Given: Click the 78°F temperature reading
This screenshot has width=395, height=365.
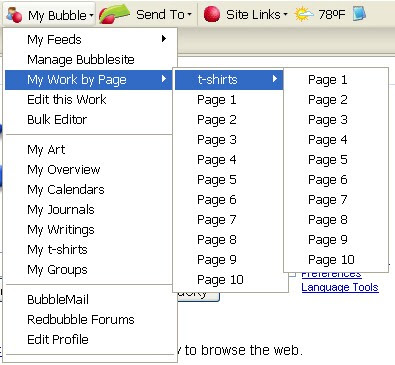Looking at the screenshot, I should [x=331, y=15].
